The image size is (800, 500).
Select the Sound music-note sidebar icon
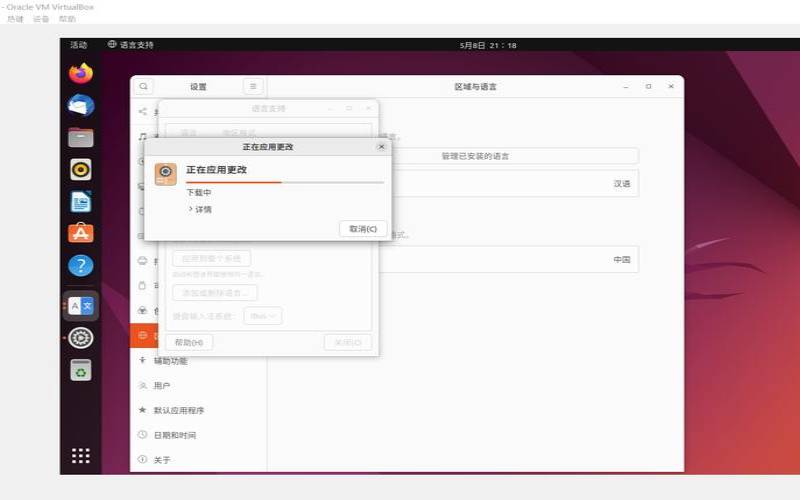click(x=143, y=136)
